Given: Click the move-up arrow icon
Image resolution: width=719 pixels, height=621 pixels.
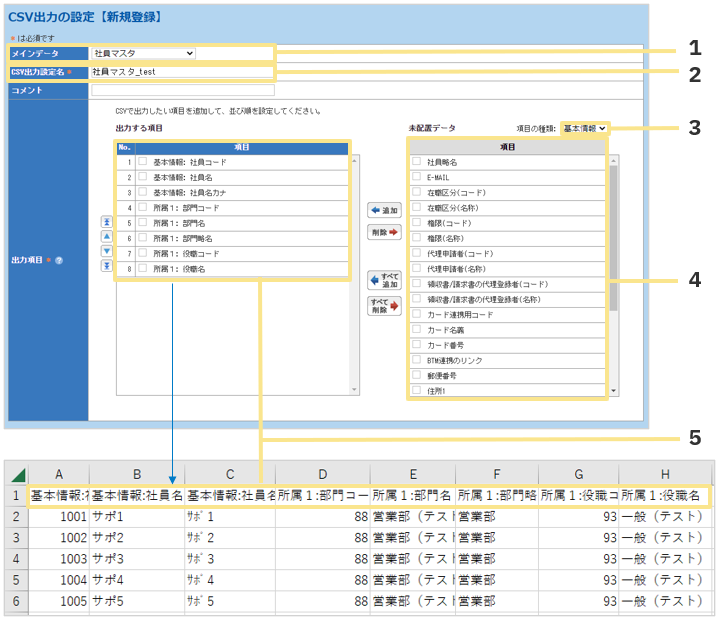Looking at the screenshot, I should pos(106,237).
